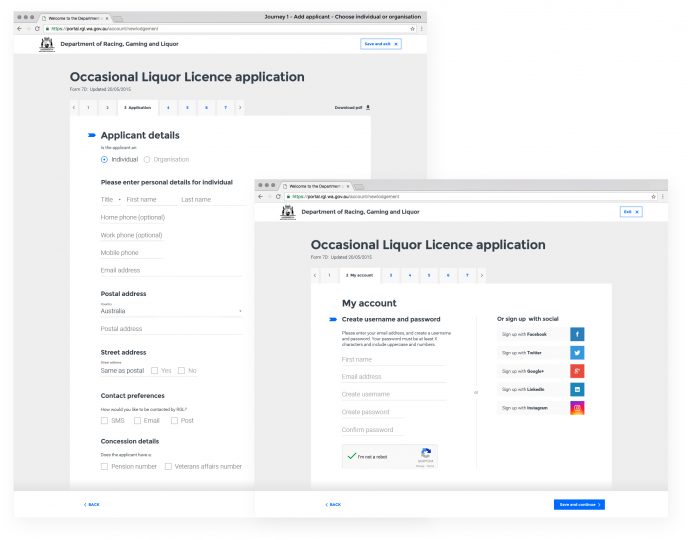688x540 pixels.
Task: Check the SMS contact preference box
Action: (105, 421)
